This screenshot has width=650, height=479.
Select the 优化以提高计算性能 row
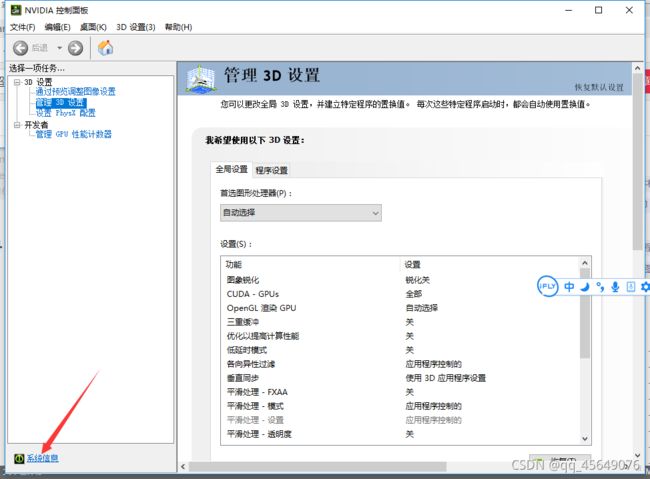(x=400, y=336)
